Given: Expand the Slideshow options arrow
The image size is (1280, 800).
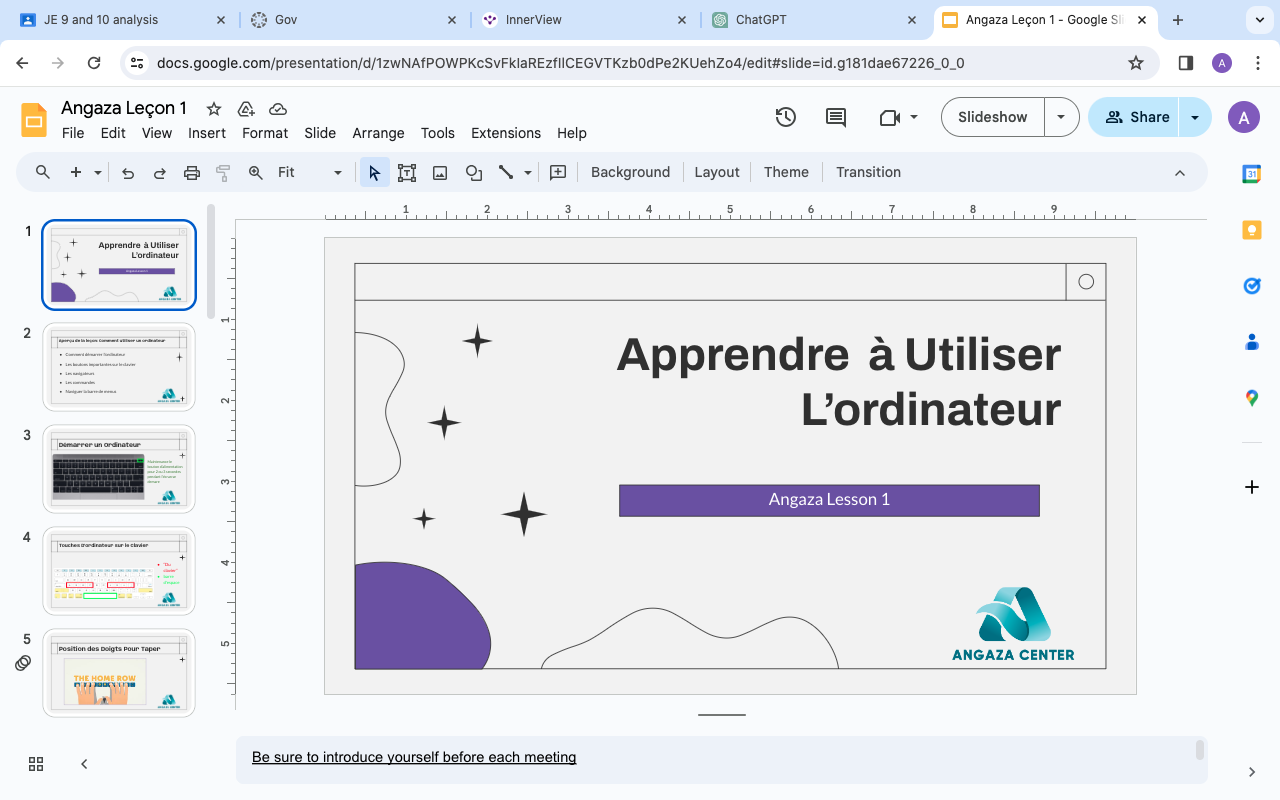Looking at the screenshot, I should (1061, 117).
